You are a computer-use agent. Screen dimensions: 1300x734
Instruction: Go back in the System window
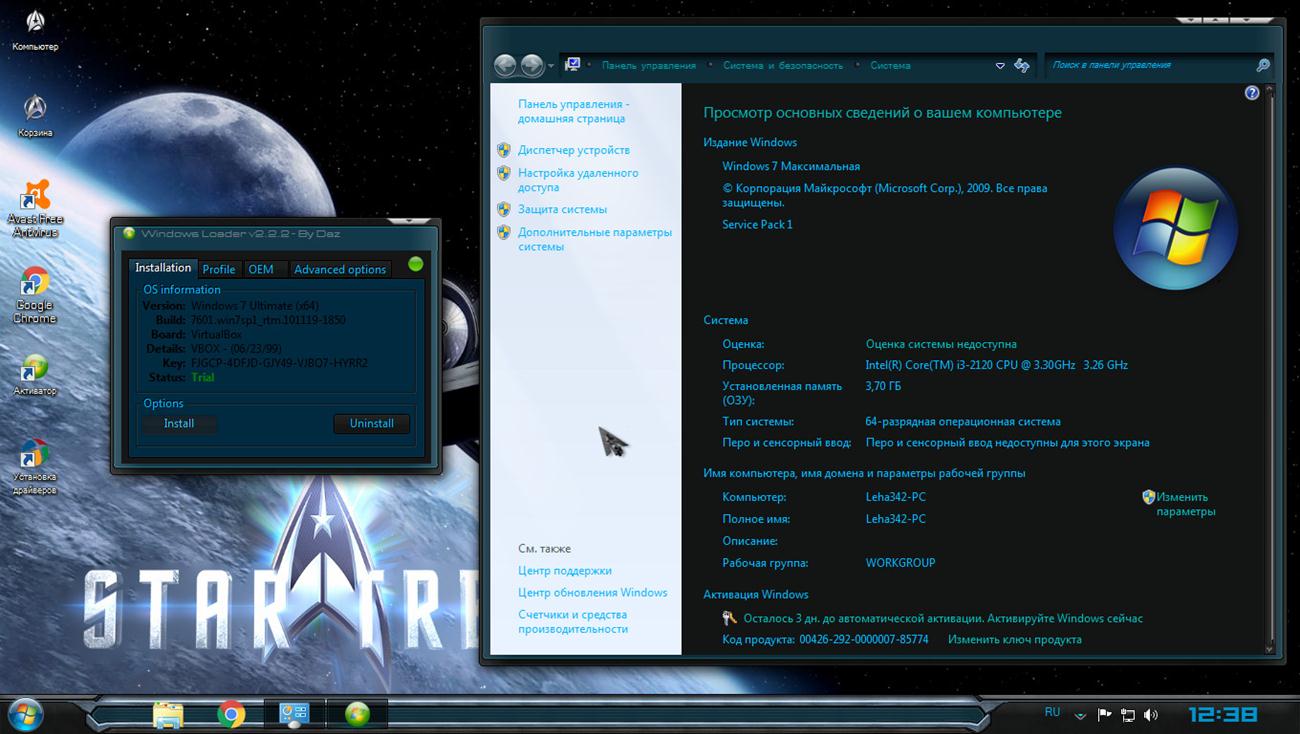point(505,66)
